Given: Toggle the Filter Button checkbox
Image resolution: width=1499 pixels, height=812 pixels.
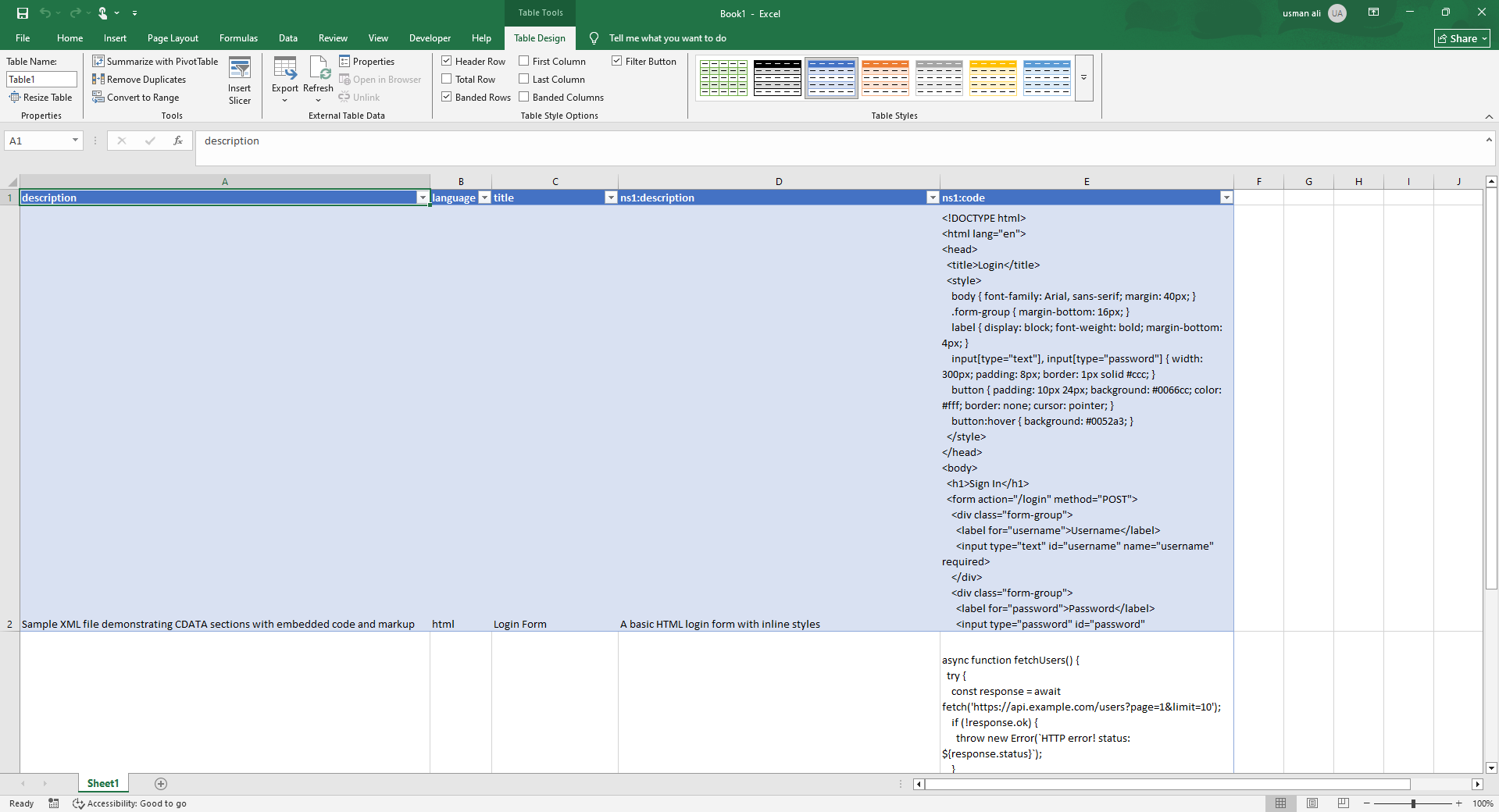Looking at the screenshot, I should [x=617, y=61].
